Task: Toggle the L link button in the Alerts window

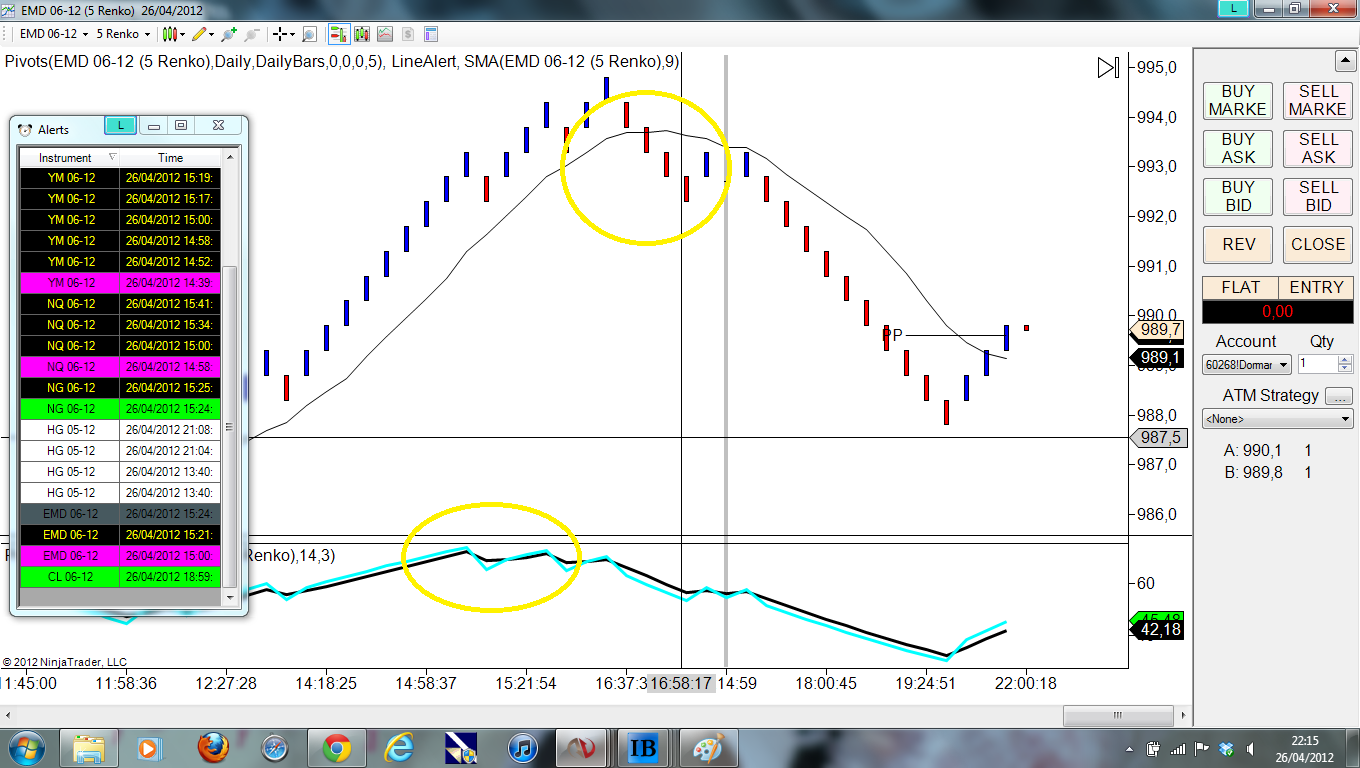Action: 120,125
